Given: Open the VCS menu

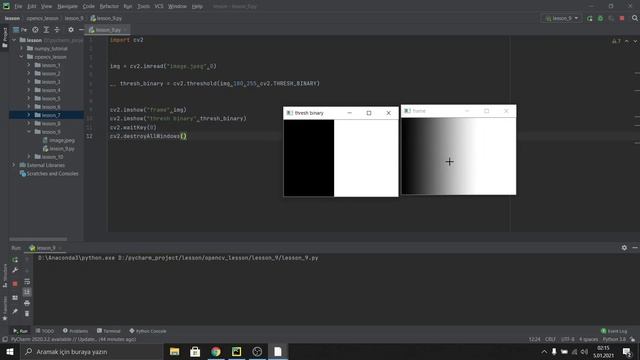Looking at the screenshot, I should pyautogui.click(x=159, y=7).
